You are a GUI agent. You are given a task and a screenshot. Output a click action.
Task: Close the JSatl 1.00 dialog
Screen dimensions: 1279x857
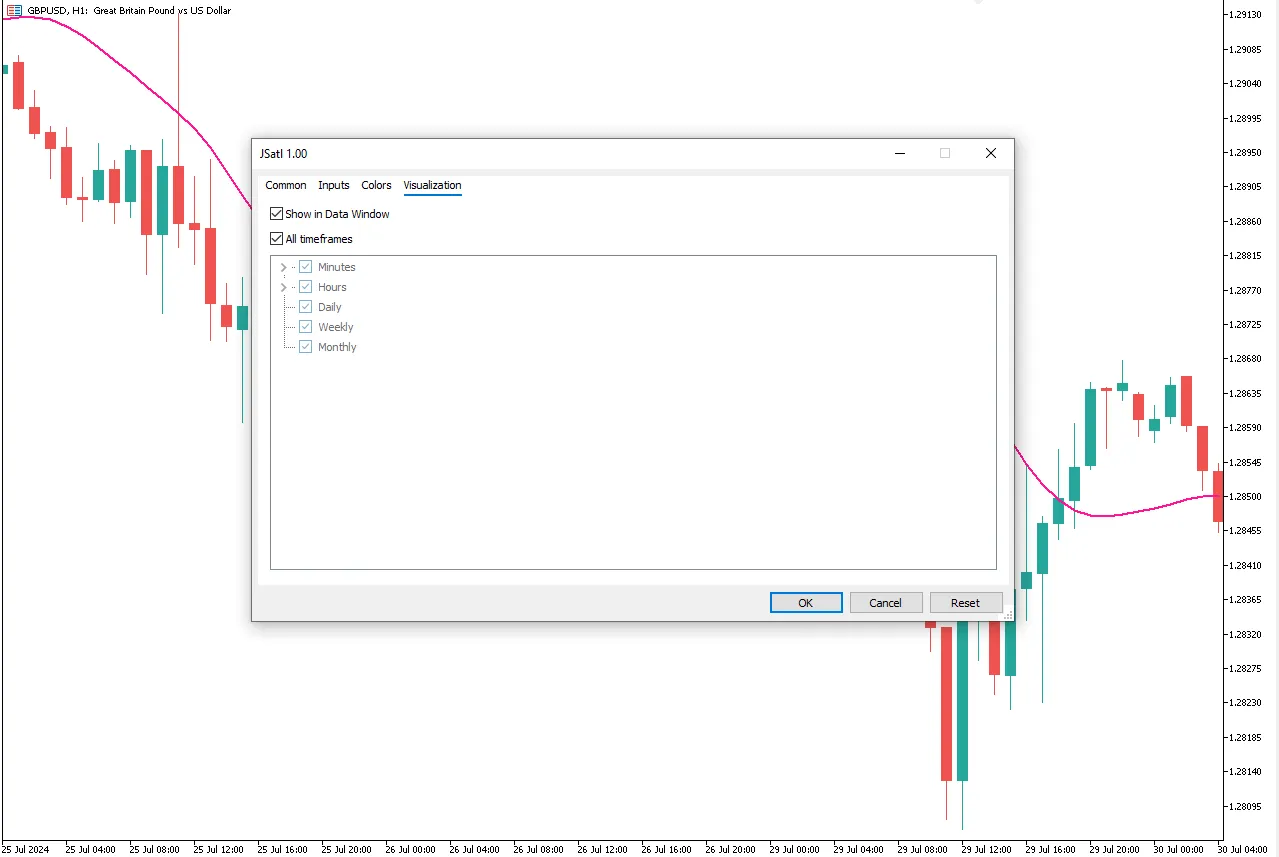click(991, 153)
